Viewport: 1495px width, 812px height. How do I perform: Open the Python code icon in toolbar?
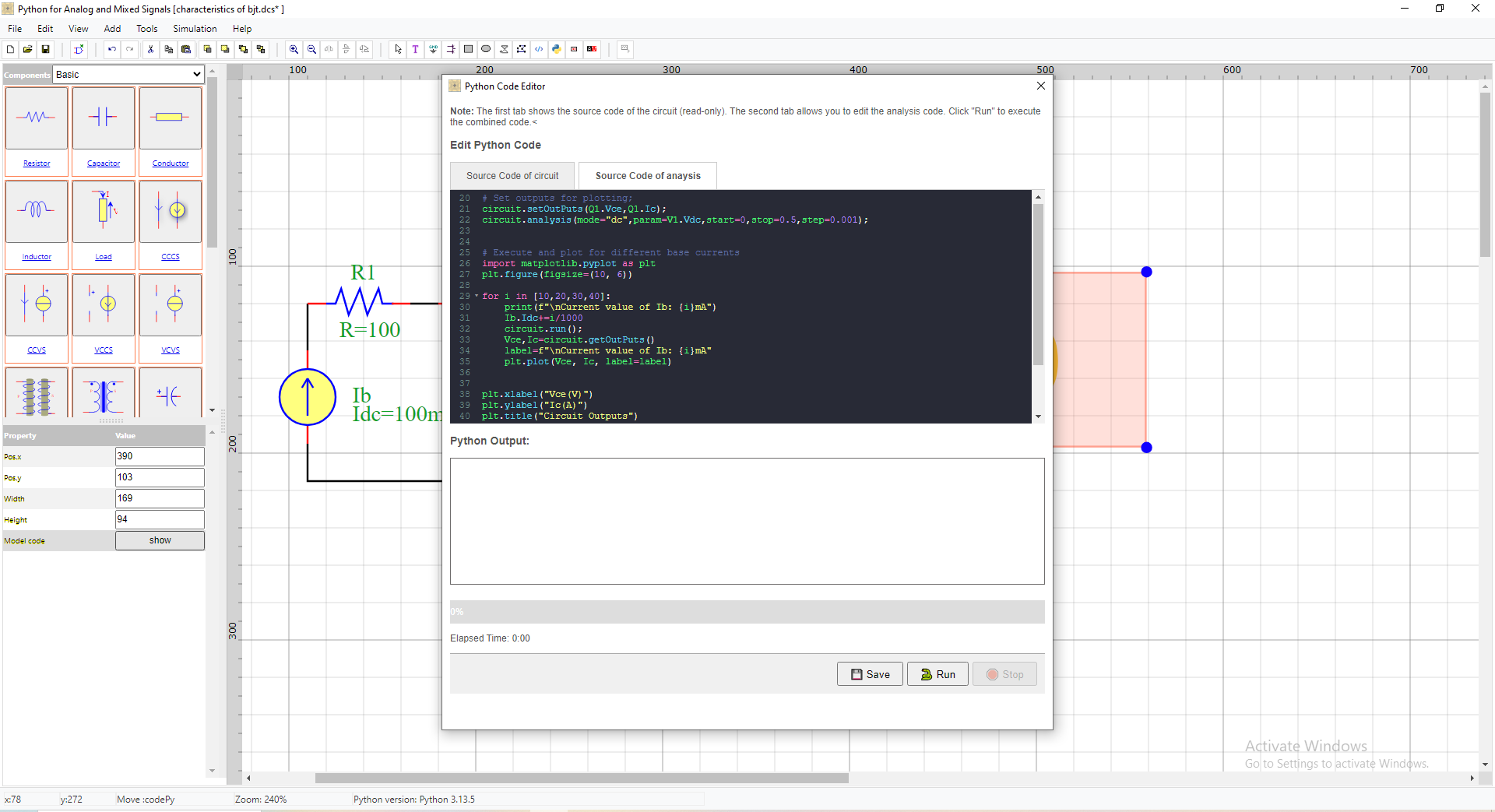pos(556,49)
